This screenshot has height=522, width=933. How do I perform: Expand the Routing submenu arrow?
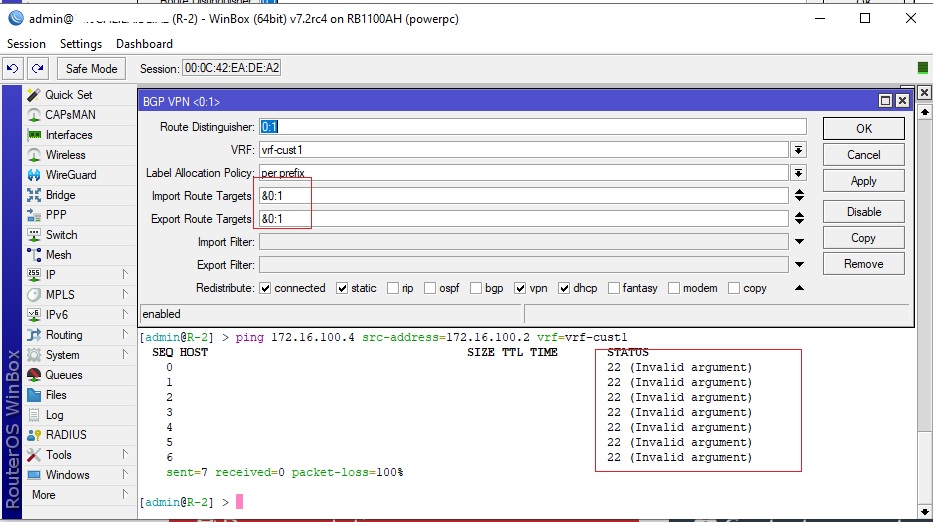point(125,335)
